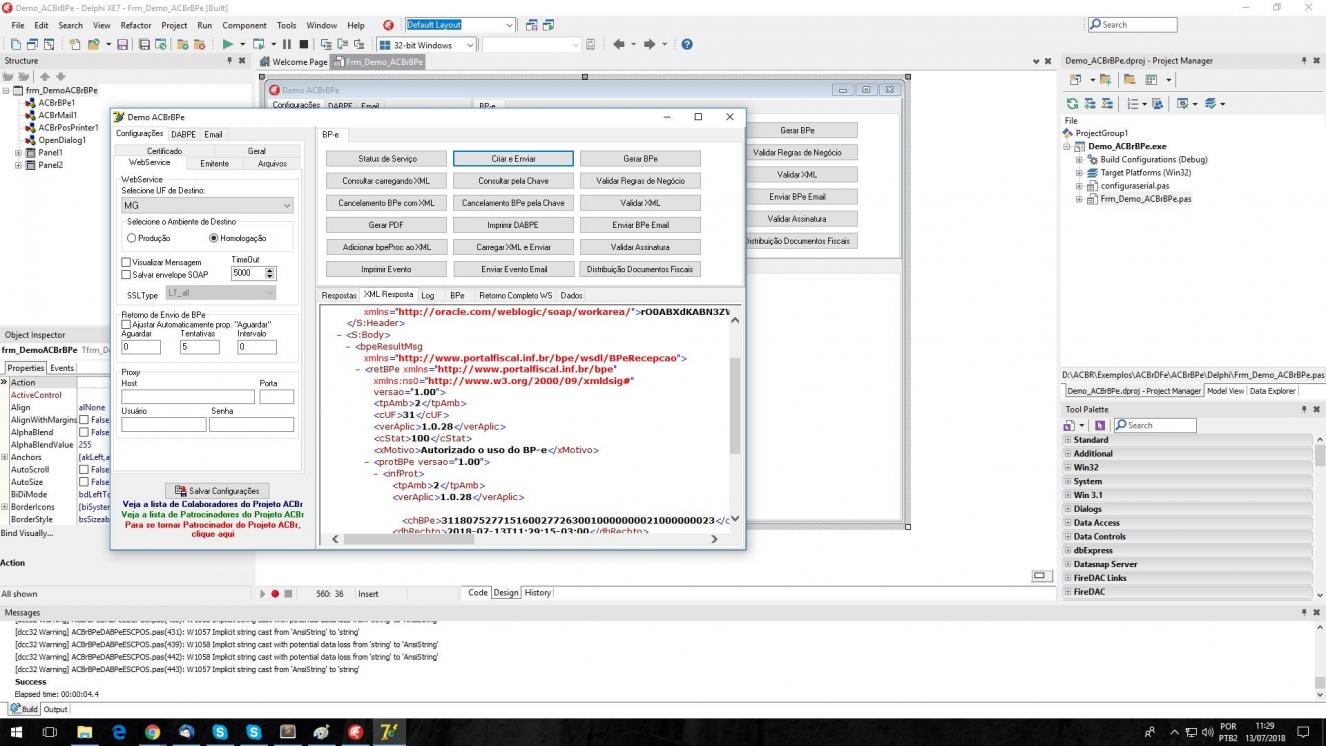Expand the Panel1 node in Structure
The image size is (1326, 746).
click(18, 153)
